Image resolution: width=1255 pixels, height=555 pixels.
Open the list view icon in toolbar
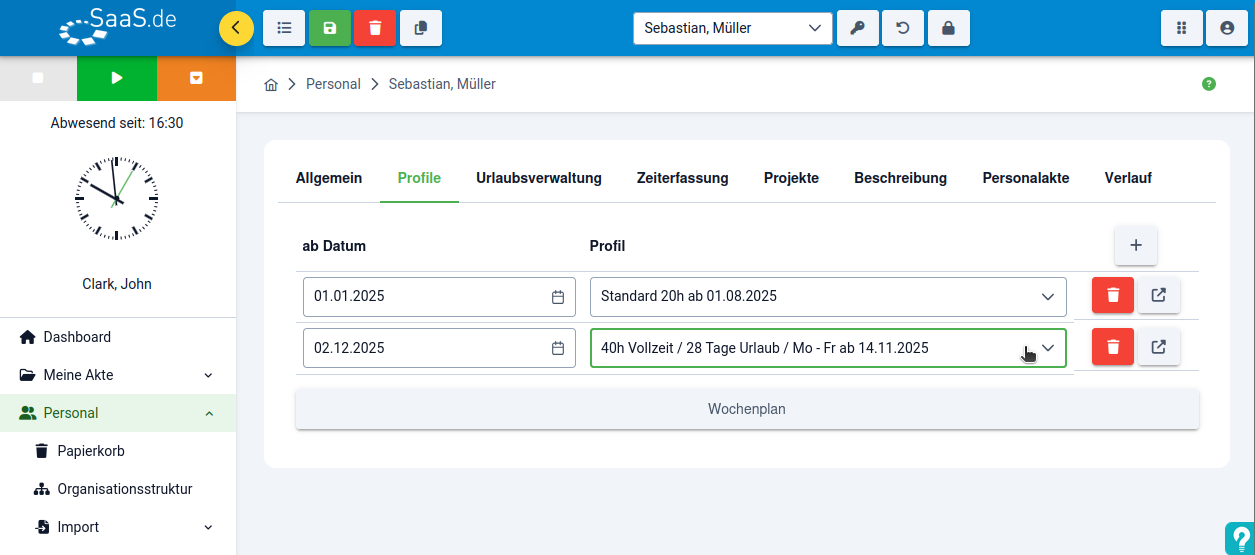(x=284, y=28)
